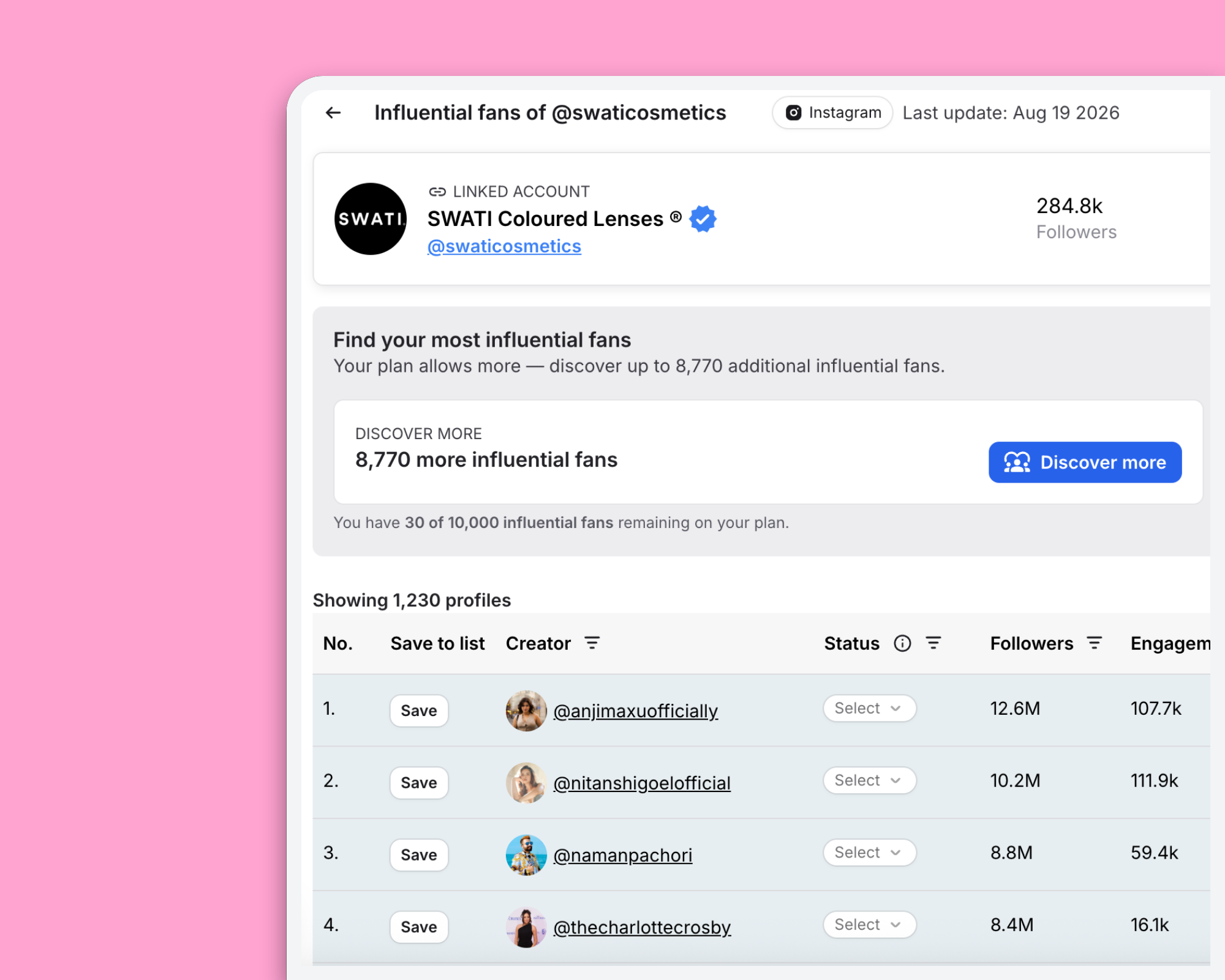The image size is (1225, 980).
Task: Click the 16.1k engagement value
Action: click(x=1150, y=925)
